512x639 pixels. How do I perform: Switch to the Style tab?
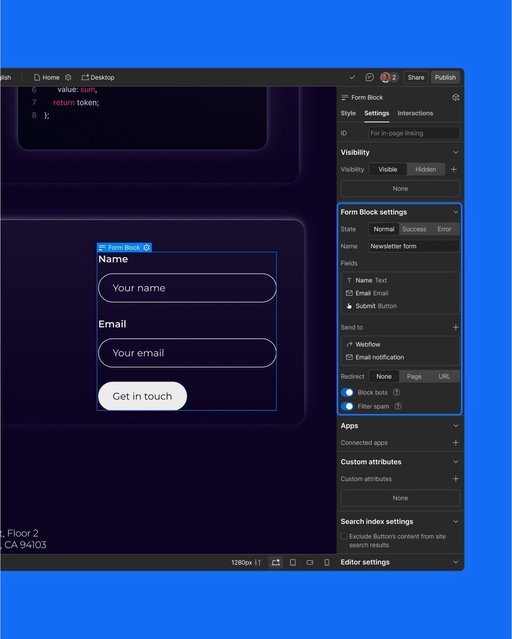coord(348,113)
